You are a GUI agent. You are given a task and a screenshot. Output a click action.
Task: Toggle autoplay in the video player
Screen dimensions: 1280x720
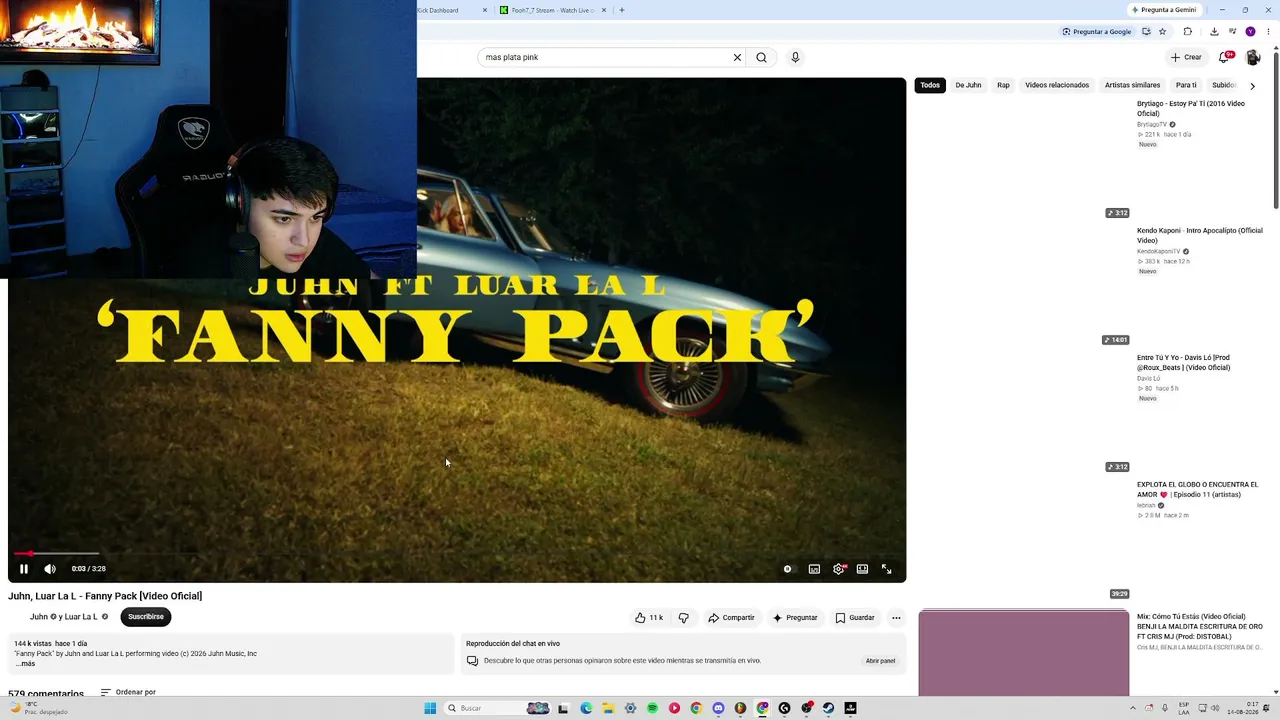point(788,569)
